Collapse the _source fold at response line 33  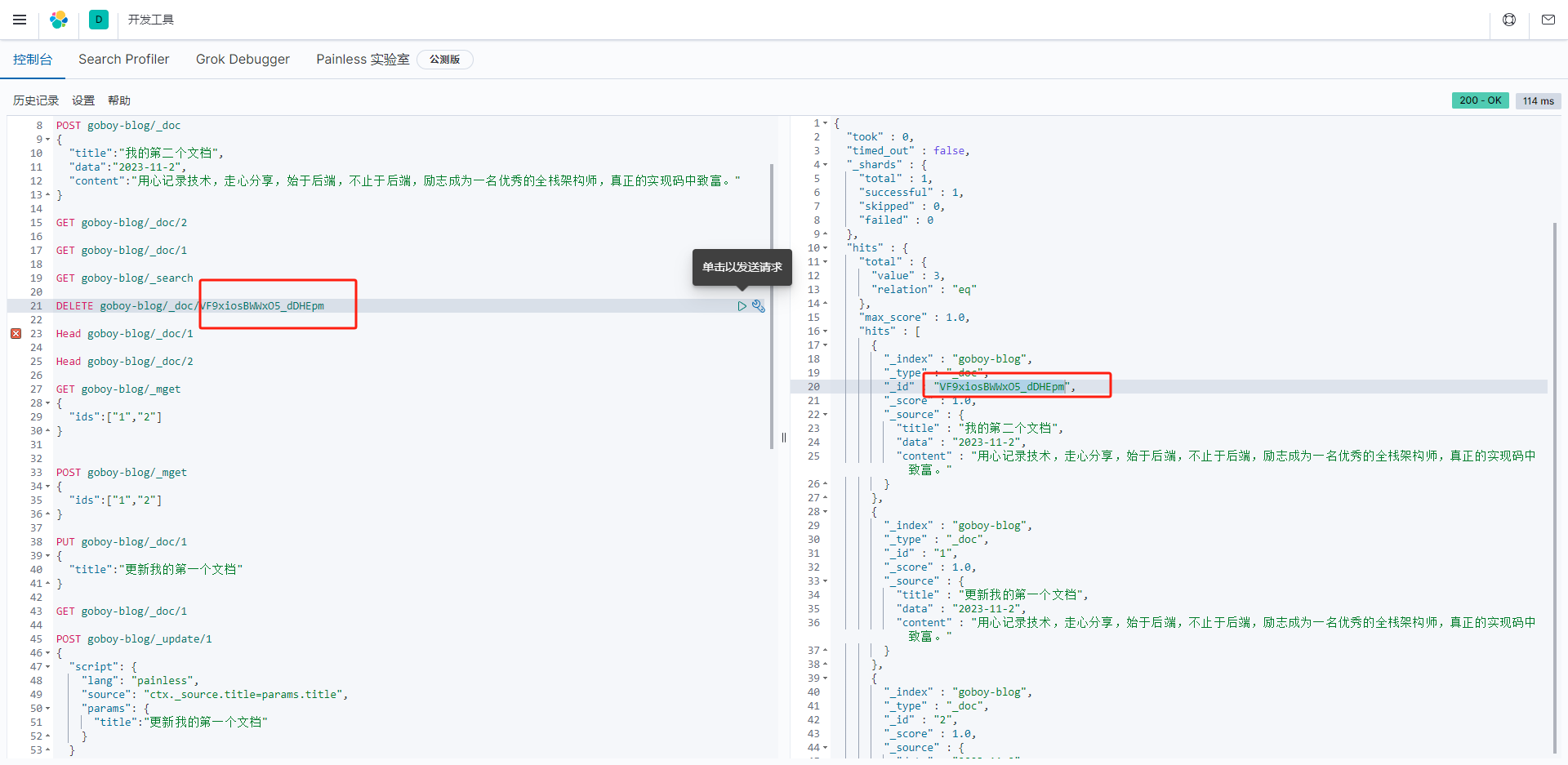[x=825, y=581]
